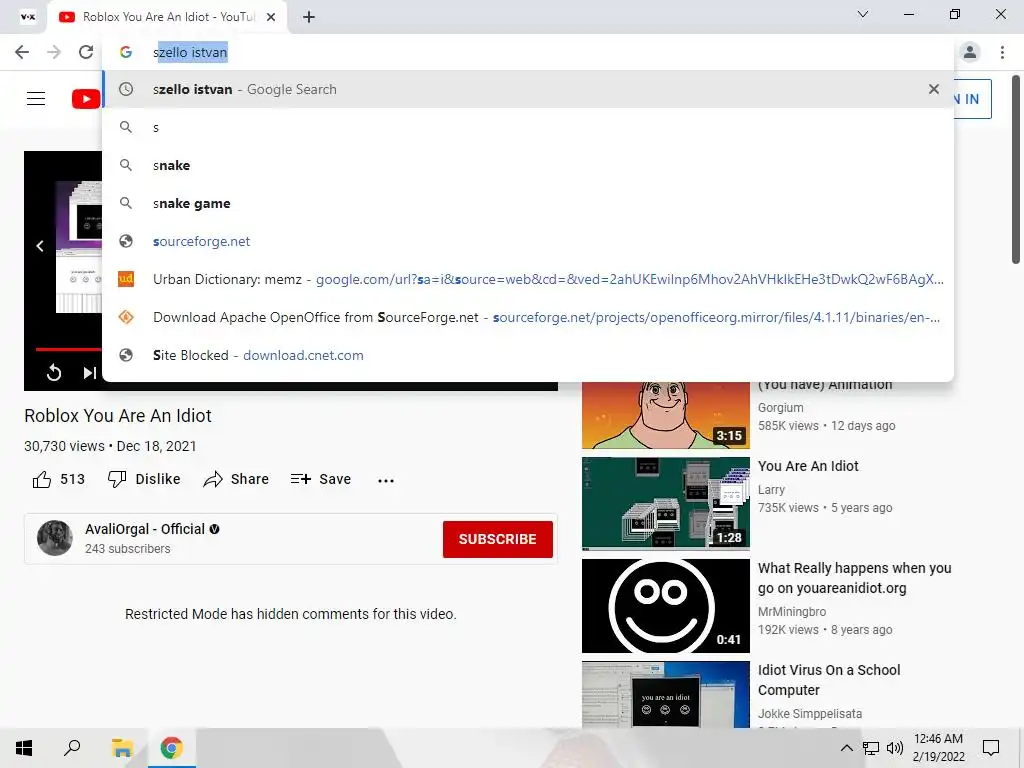
Task: Click the YouTube logo icon
Action: click(86, 99)
